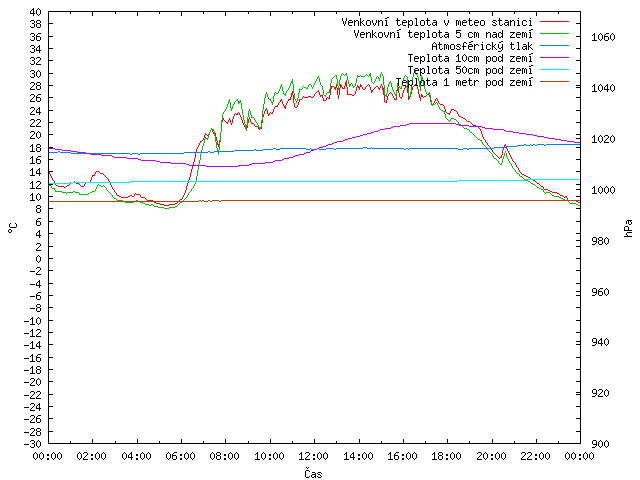The width and height of the screenshot is (640, 480).
Task: Click the left axis value '30'
Action: 36,73
